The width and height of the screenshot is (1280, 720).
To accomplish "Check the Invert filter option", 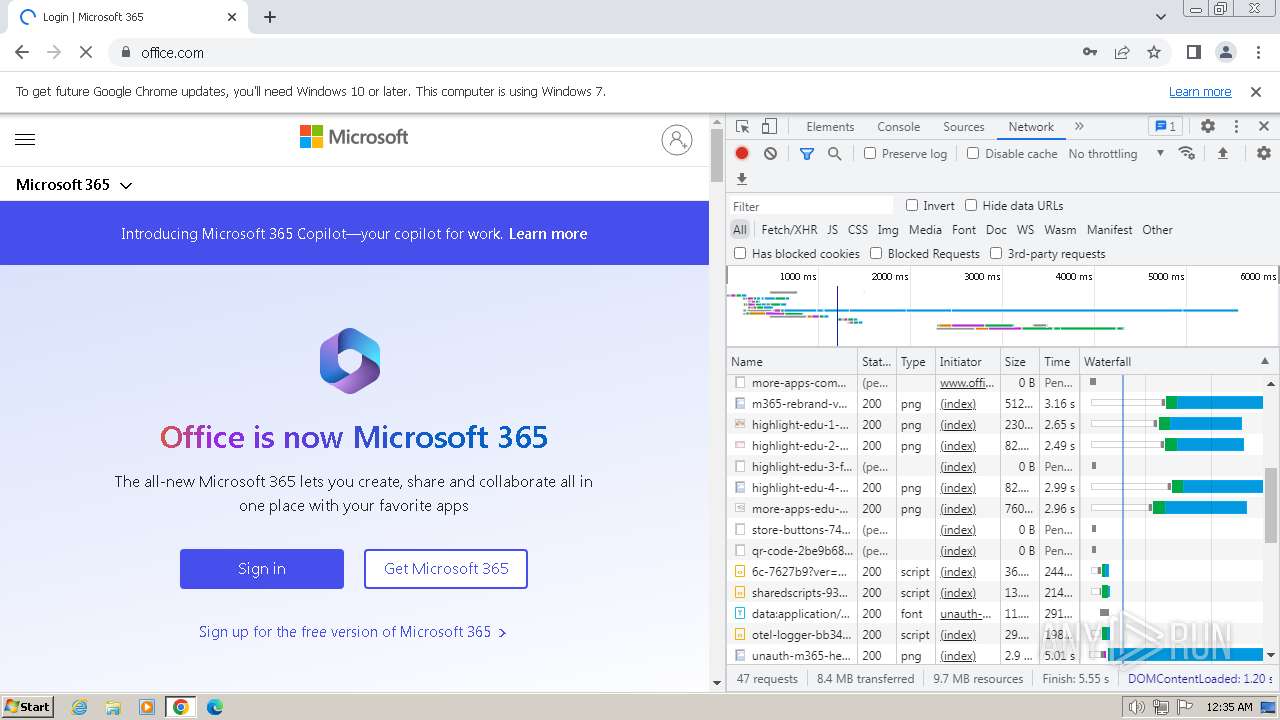I will (x=912, y=205).
